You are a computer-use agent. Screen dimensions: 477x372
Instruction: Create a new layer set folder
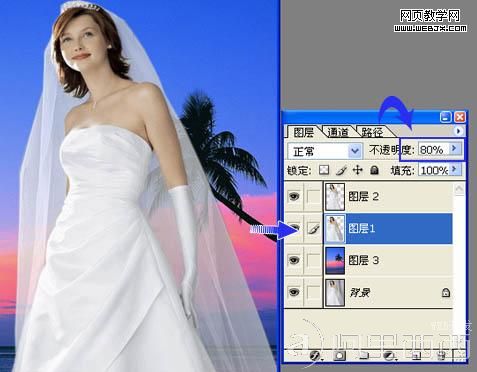(364, 355)
